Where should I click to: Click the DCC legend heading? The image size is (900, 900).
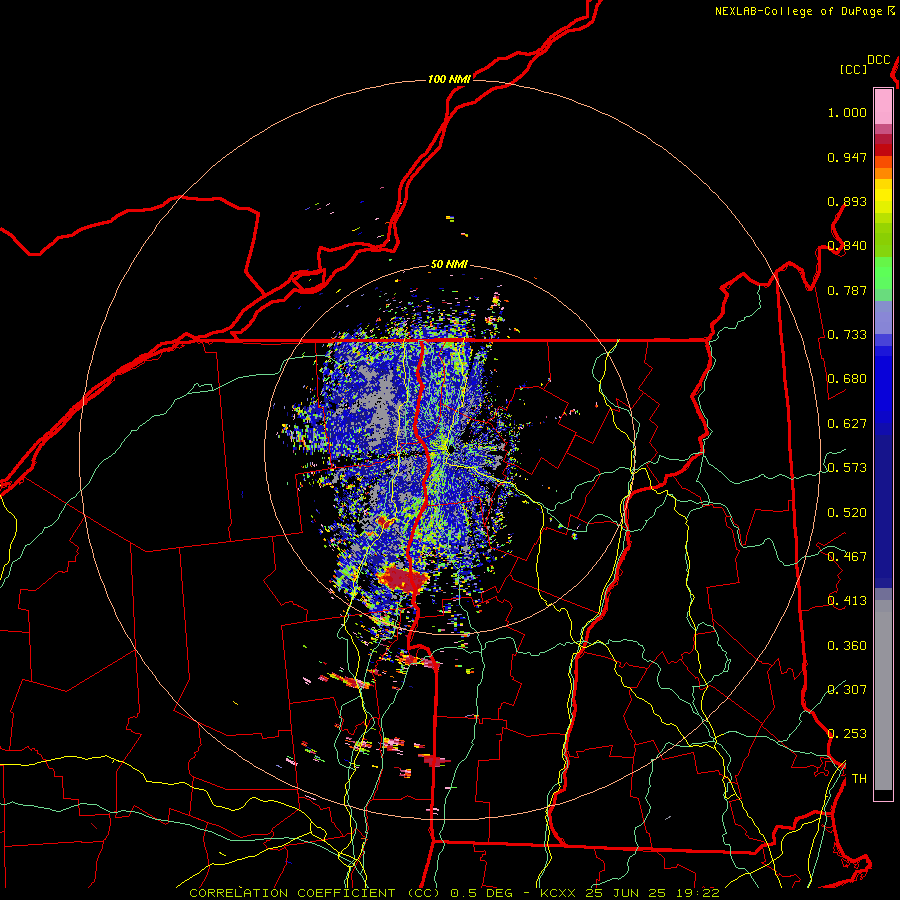[878, 60]
